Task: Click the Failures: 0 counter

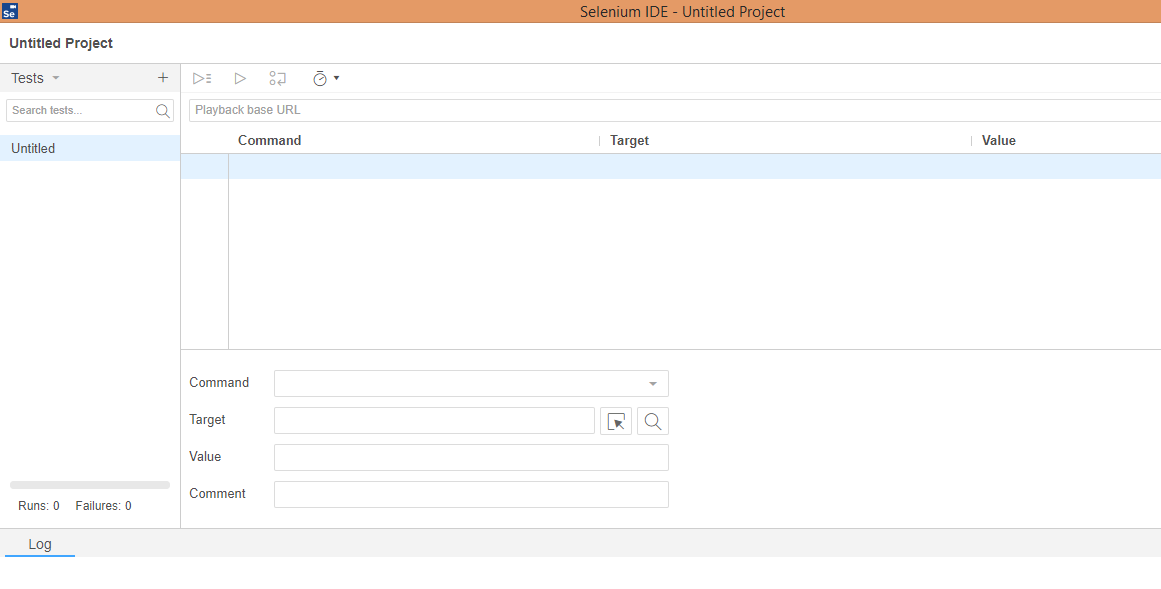Action: [x=104, y=506]
